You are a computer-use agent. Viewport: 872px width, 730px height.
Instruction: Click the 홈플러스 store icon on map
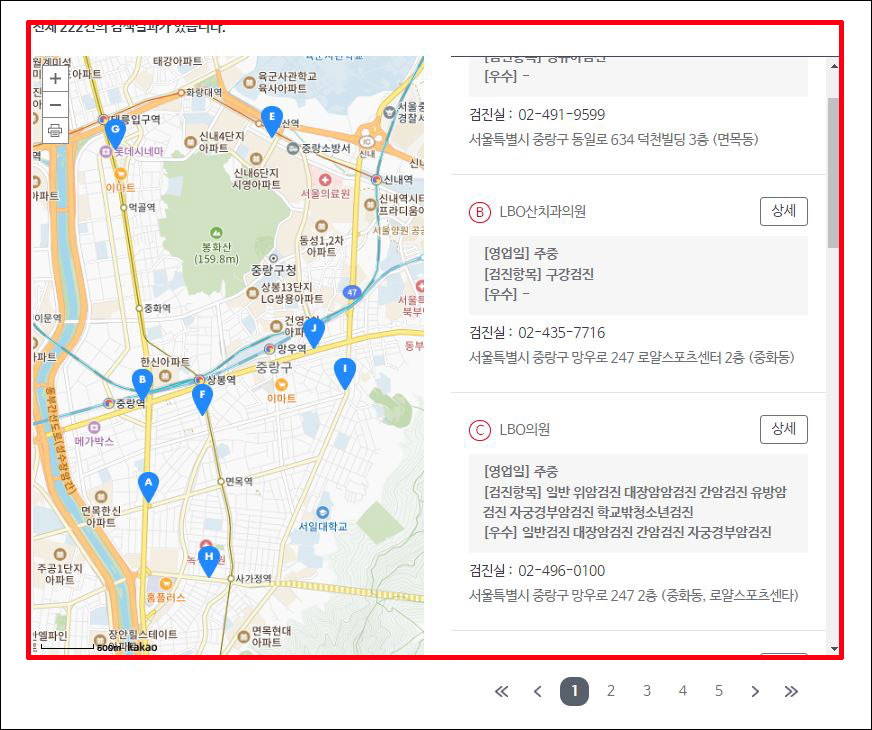(x=165, y=584)
